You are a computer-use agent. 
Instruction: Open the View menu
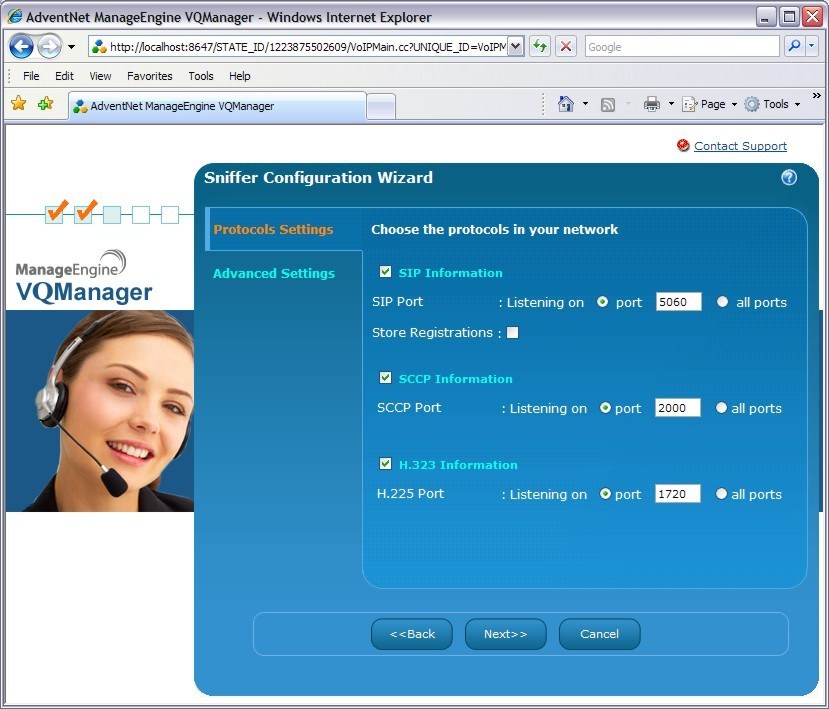pyautogui.click(x=100, y=76)
